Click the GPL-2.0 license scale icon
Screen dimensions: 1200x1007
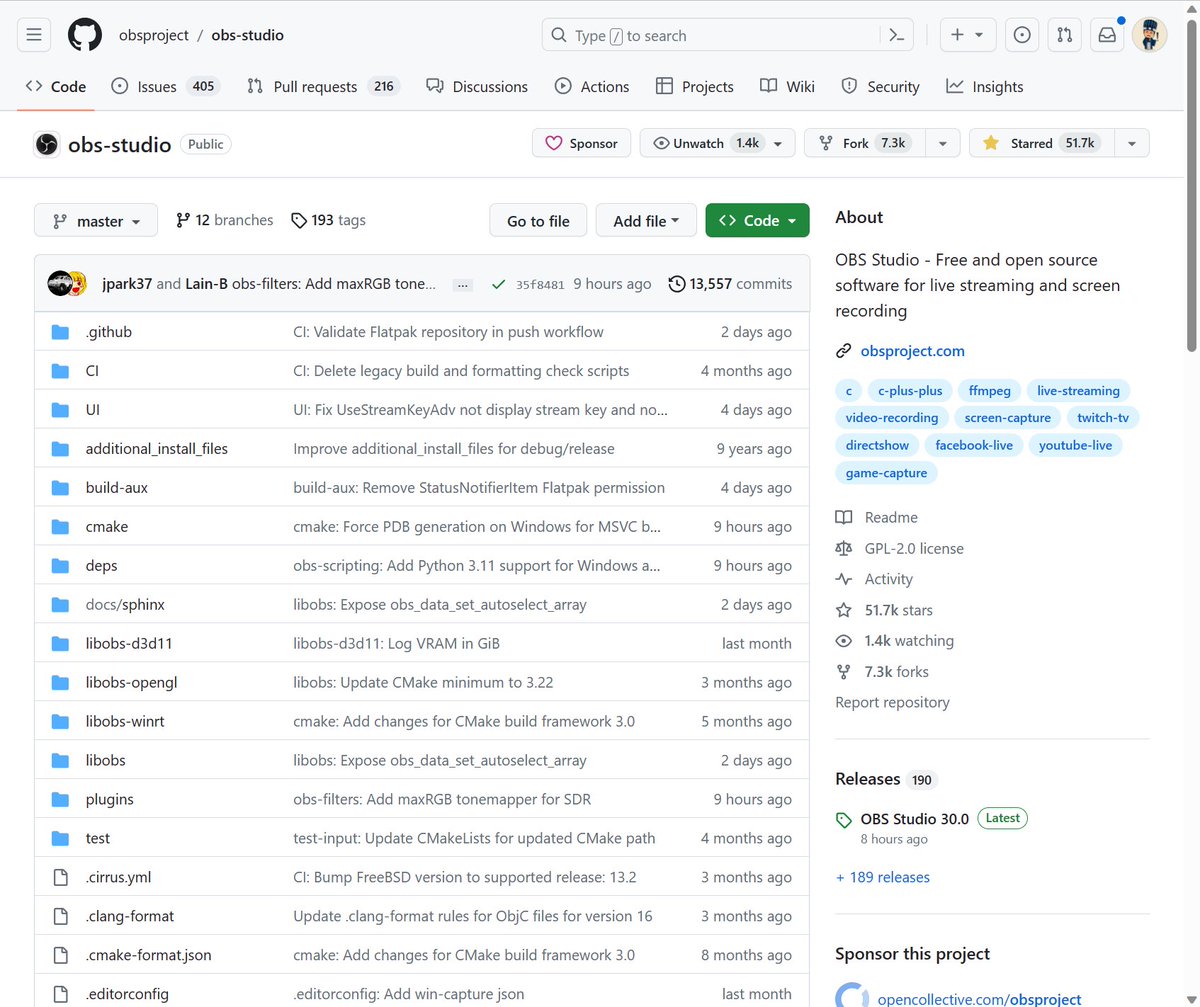tap(844, 548)
